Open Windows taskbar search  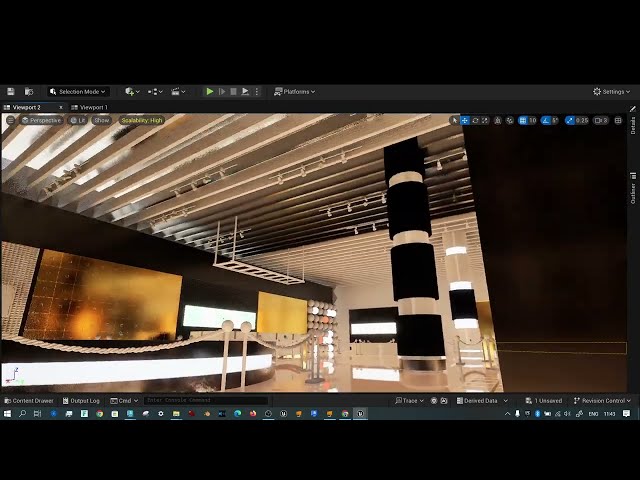tap(22, 413)
